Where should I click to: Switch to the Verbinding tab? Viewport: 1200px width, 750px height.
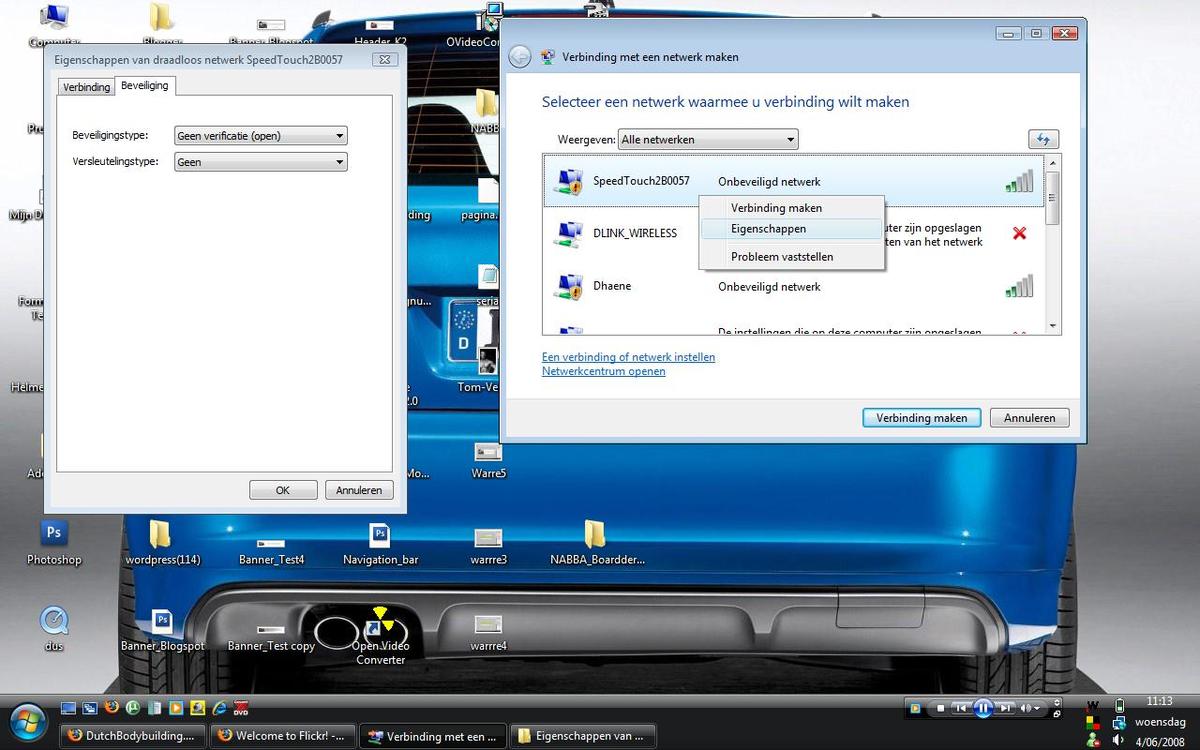[87, 87]
